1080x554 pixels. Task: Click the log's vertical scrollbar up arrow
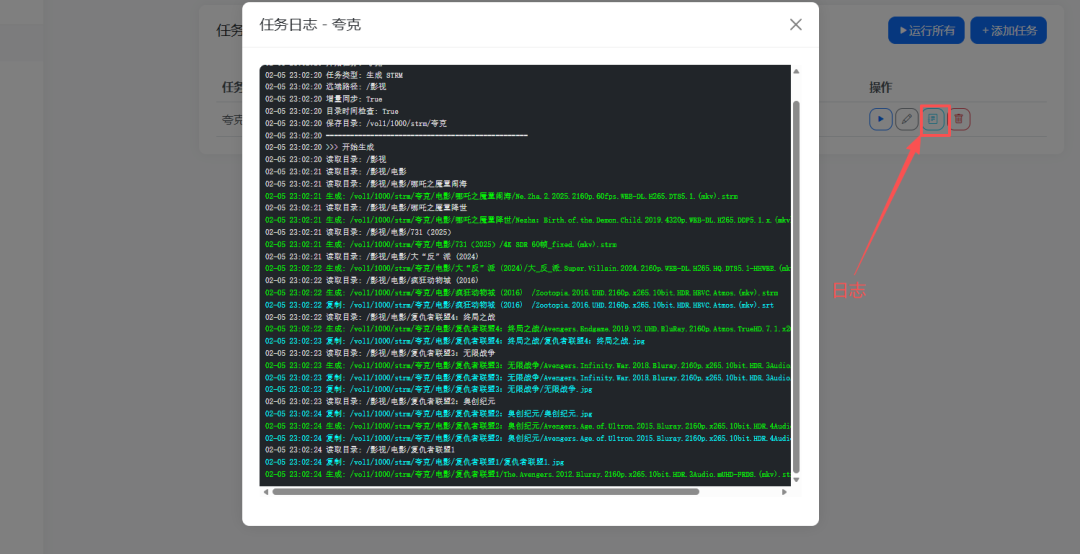pos(796,71)
